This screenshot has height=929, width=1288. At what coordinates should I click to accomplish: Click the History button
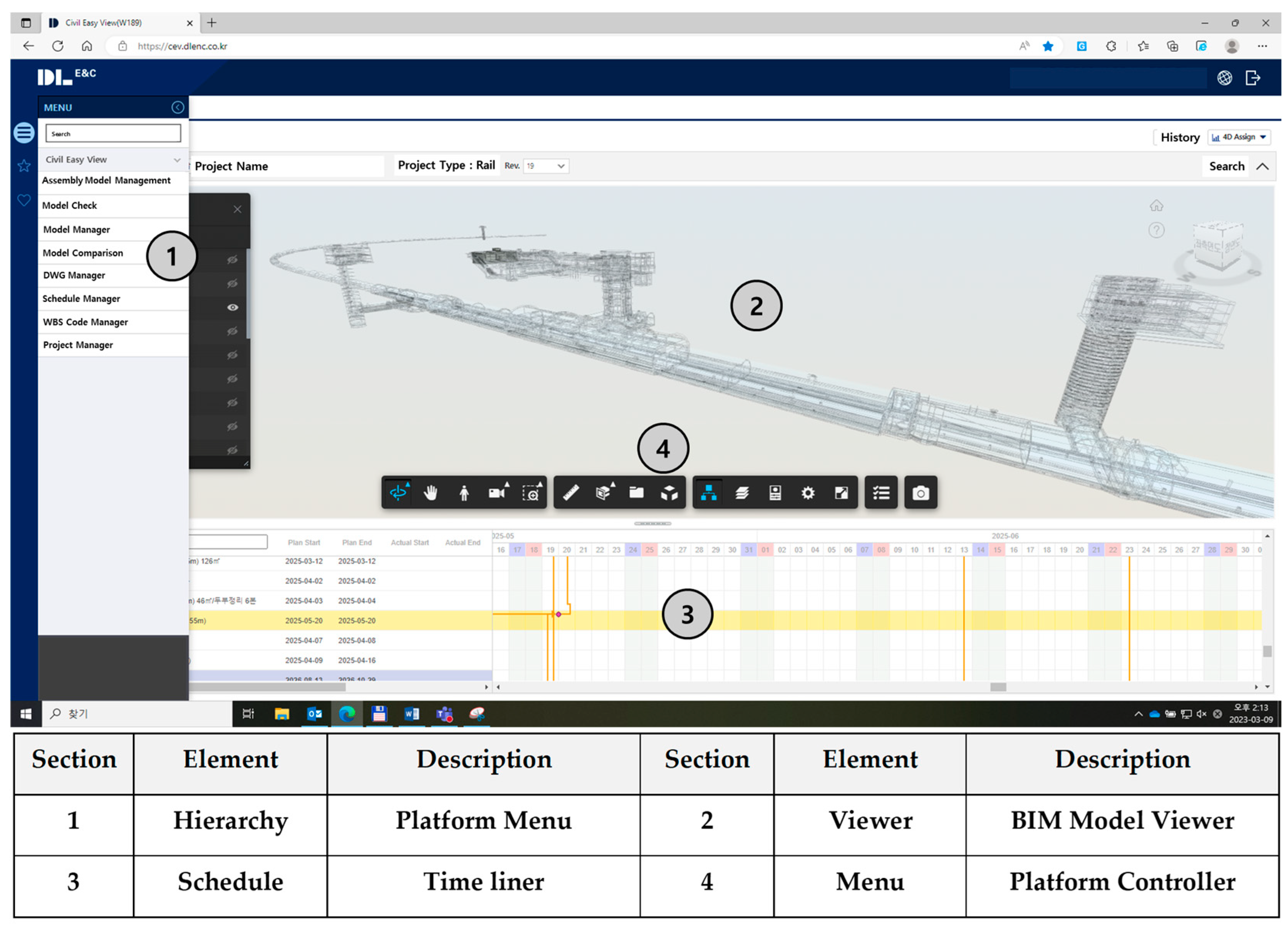click(x=1179, y=137)
